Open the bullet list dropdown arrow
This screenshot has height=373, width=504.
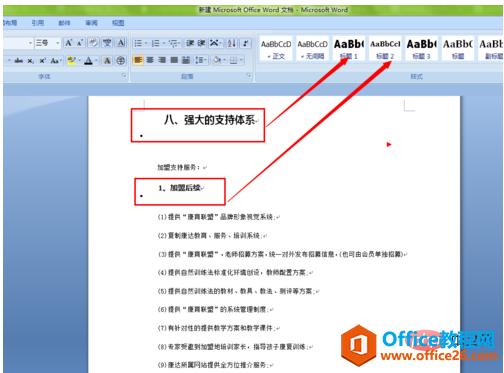point(146,43)
